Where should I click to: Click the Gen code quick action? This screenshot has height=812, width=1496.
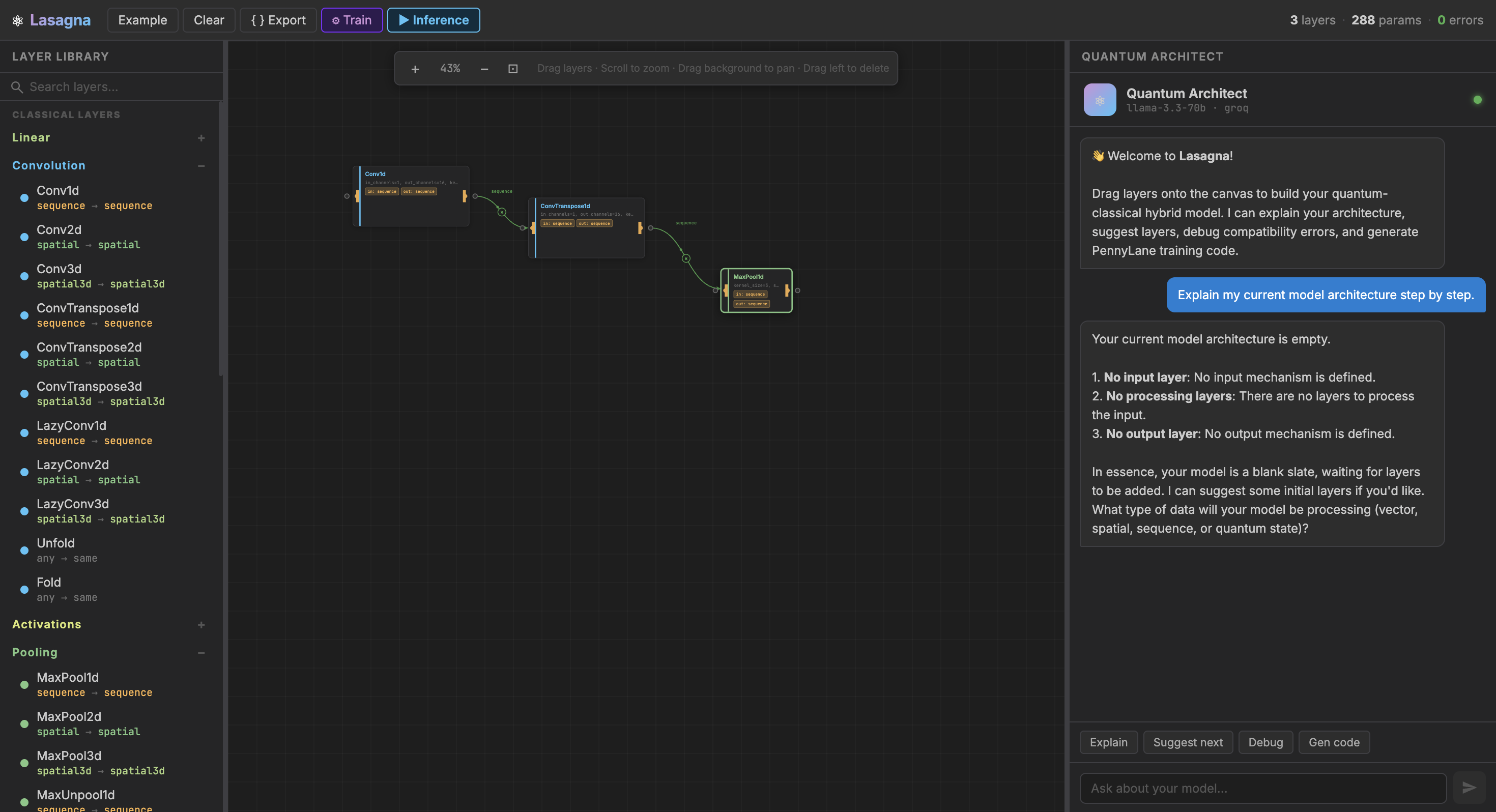pos(1333,742)
